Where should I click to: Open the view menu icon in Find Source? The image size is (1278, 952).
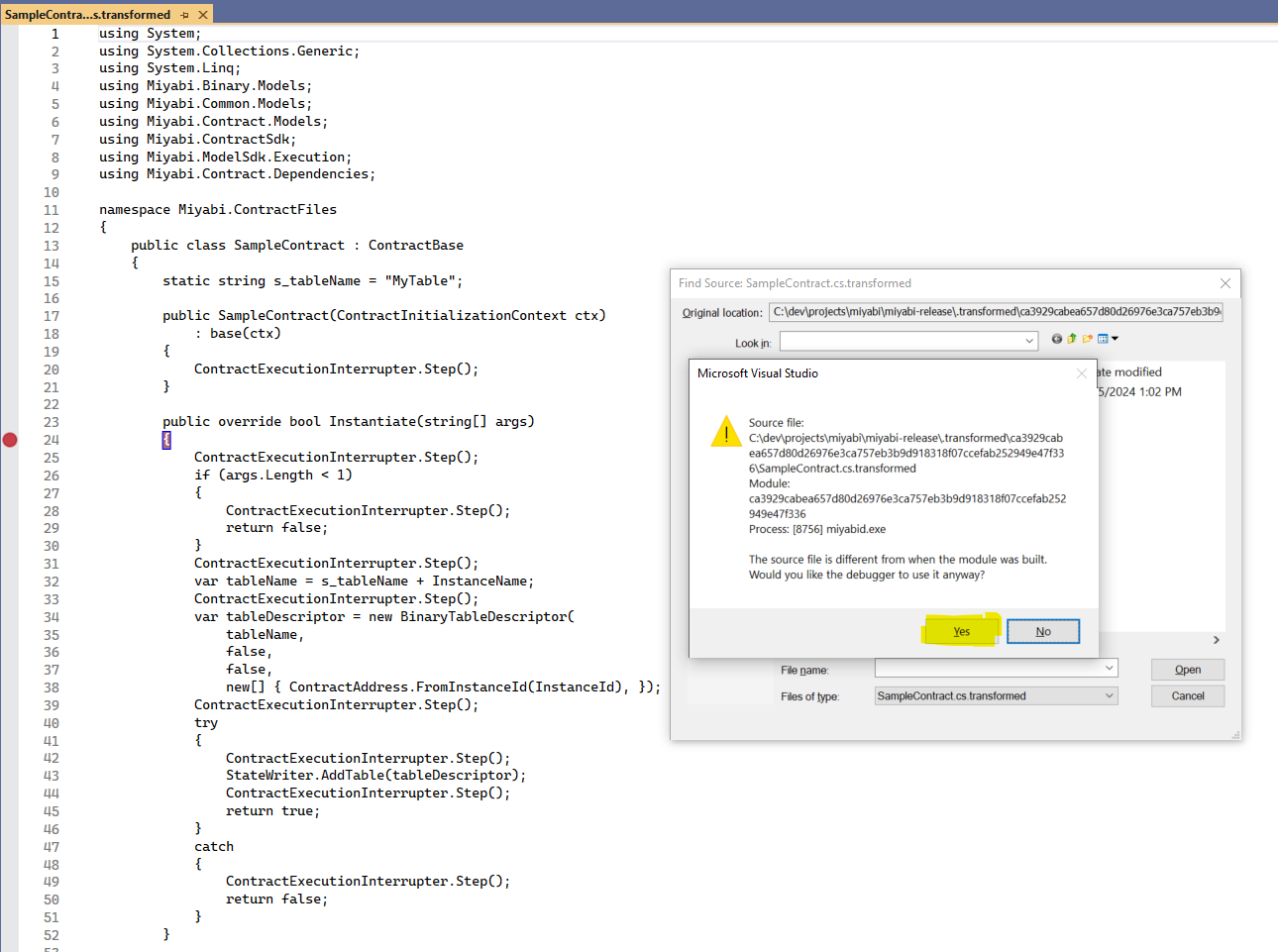tap(1108, 339)
